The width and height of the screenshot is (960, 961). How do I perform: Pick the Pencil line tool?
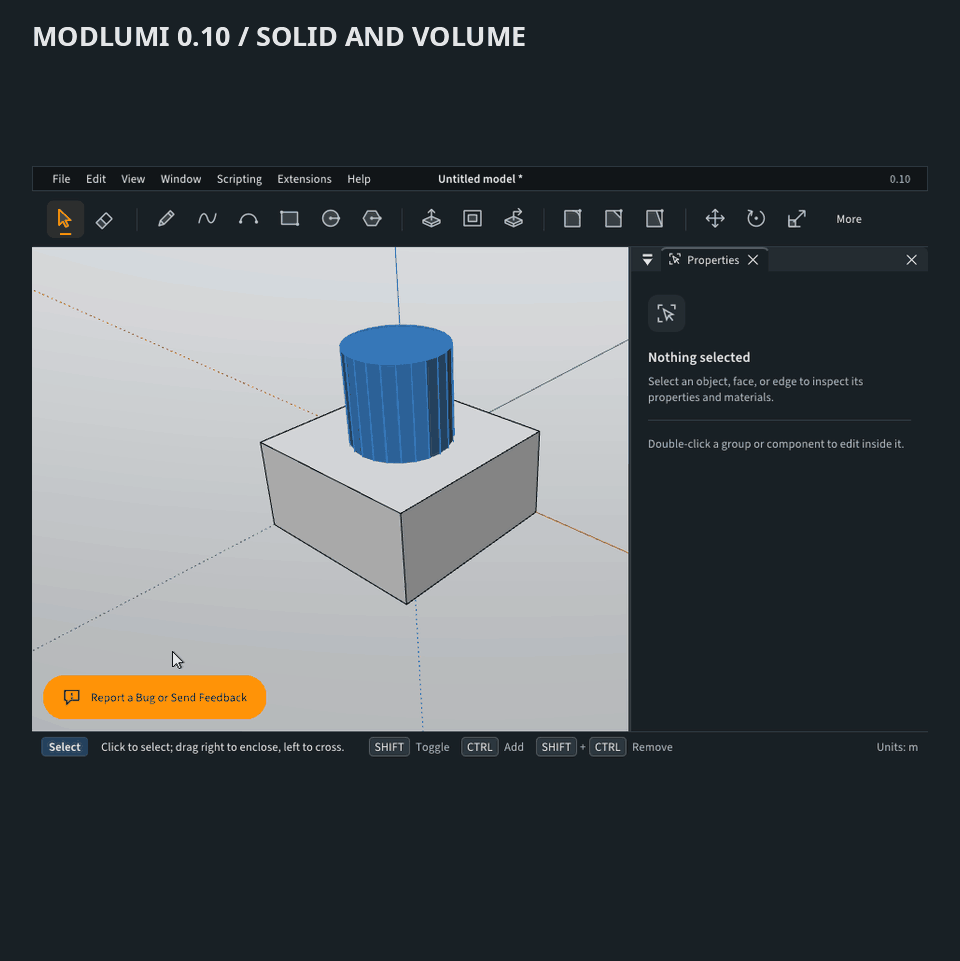coord(166,219)
